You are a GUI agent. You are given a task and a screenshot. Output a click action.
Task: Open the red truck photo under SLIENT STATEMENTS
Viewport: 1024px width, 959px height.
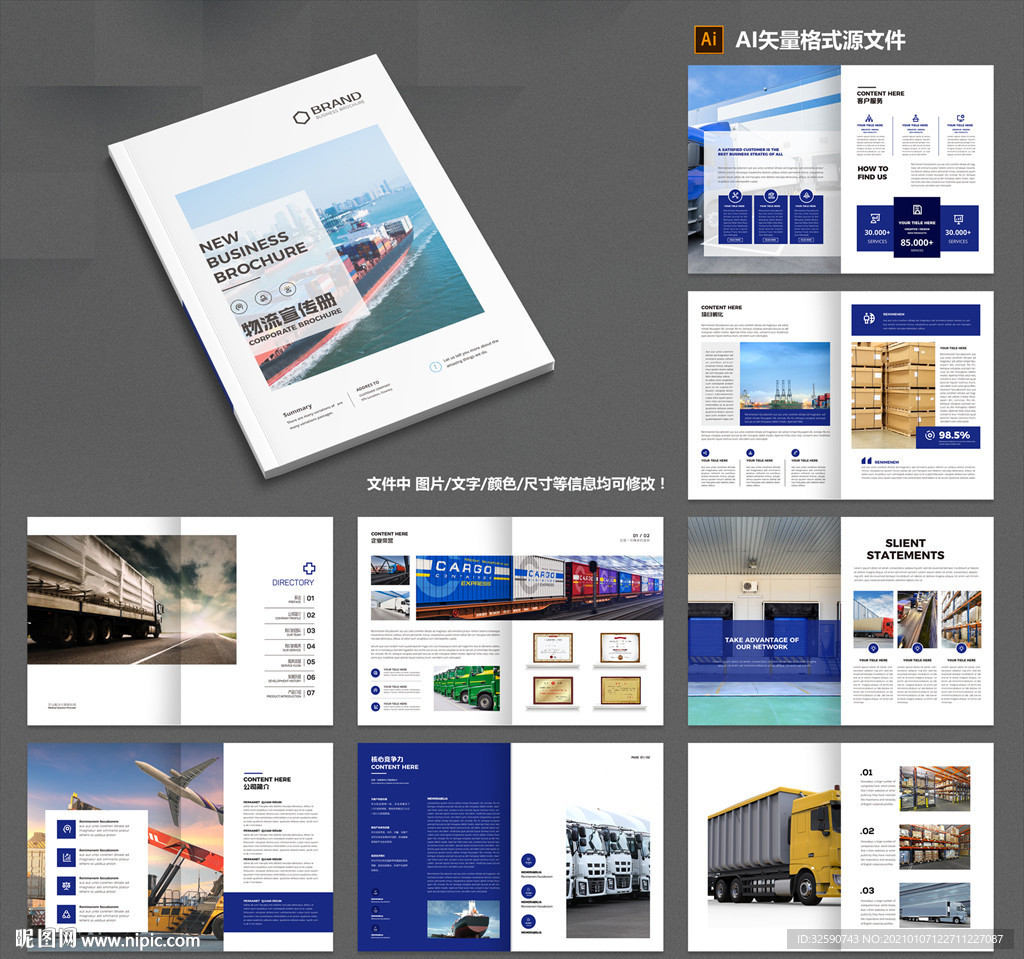pos(872,620)
